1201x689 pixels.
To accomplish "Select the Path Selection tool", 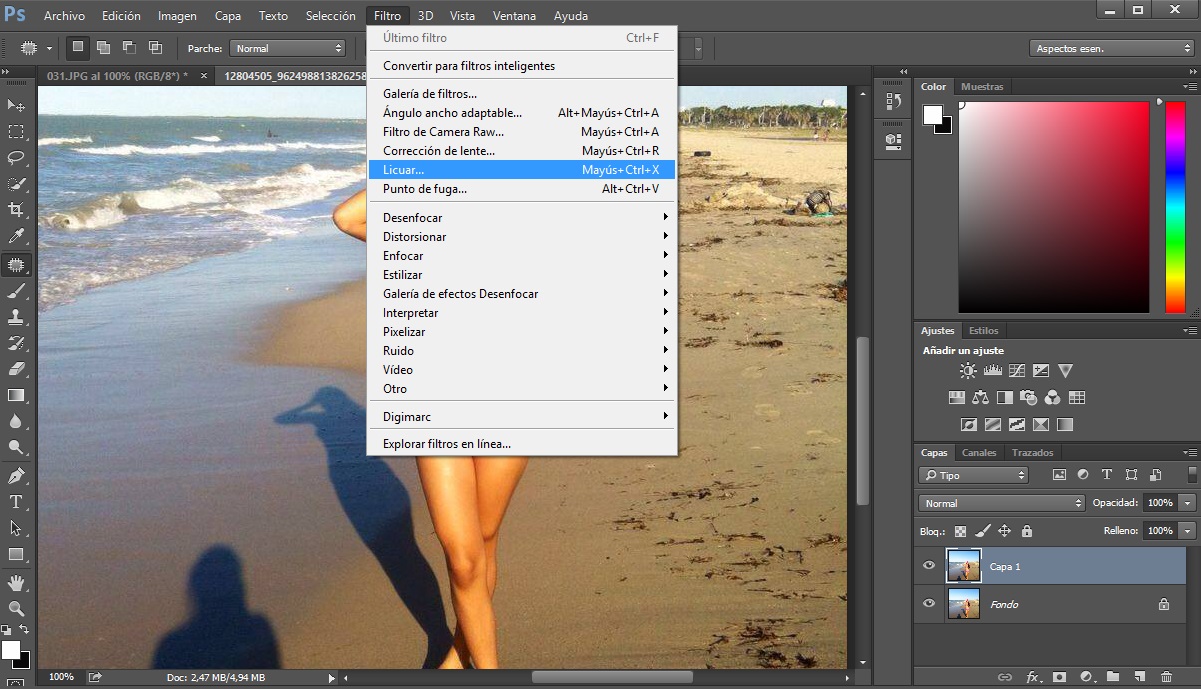I will (16, 528).
